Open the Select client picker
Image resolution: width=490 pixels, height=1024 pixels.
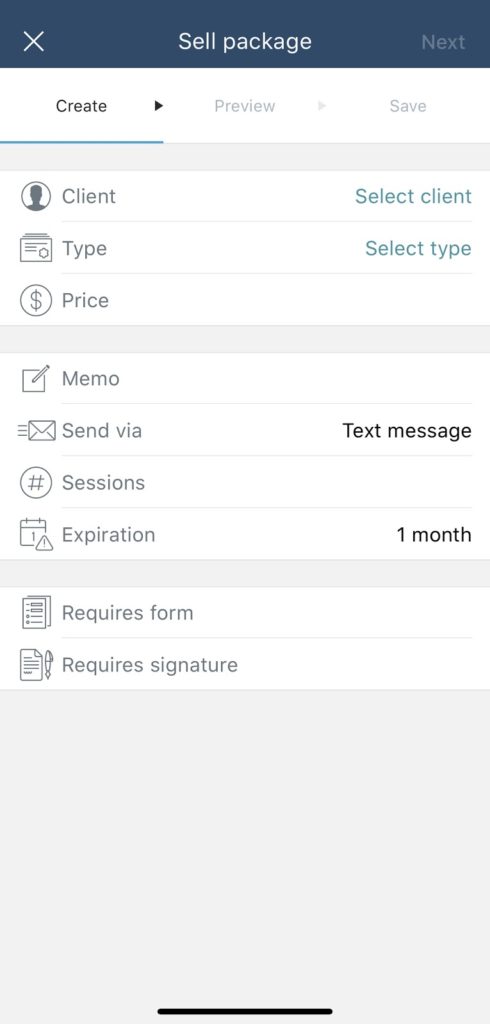413,197
